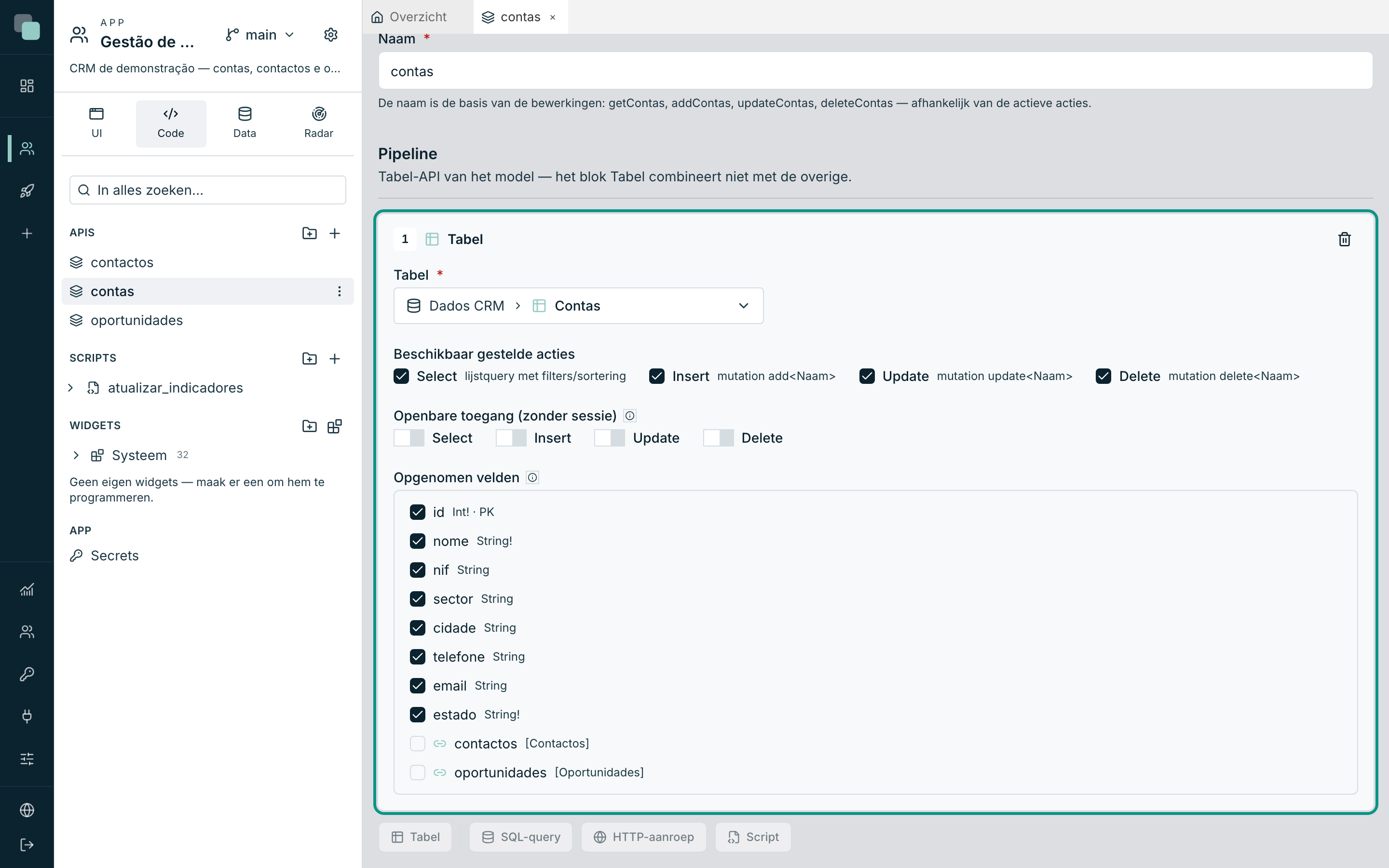
Task: Open the active users icon in left rail
Action: (27, 149)
